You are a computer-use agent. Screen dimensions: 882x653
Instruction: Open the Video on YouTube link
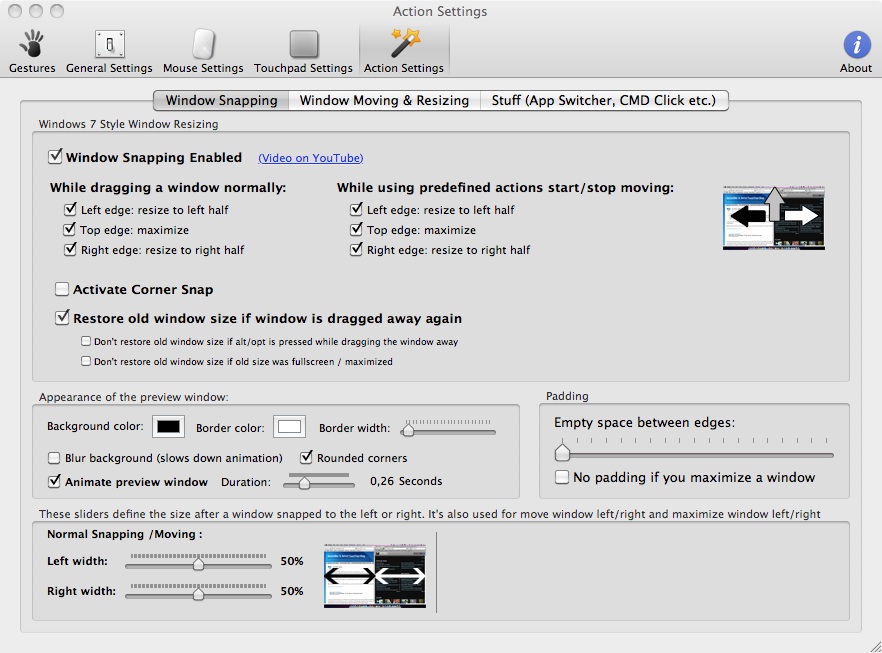click(310, 158)
